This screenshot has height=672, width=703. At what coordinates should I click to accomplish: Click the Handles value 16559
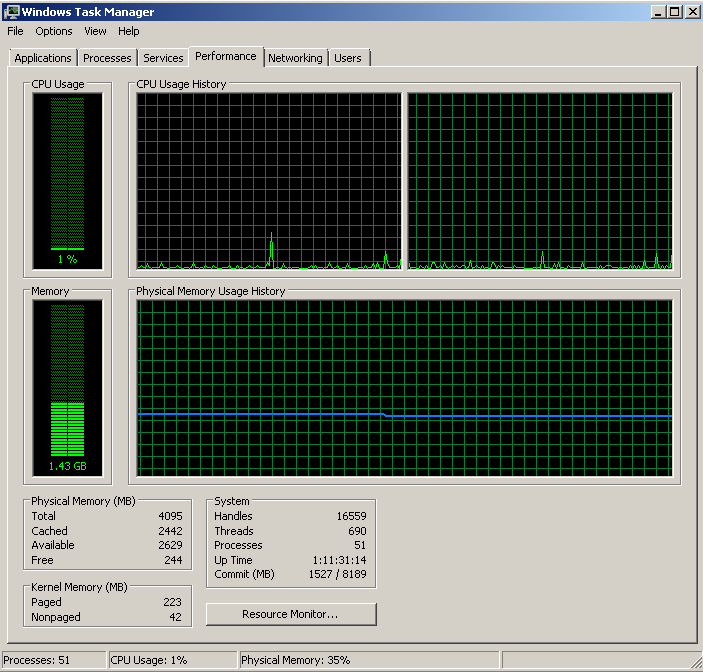click(x=352, y=516)
